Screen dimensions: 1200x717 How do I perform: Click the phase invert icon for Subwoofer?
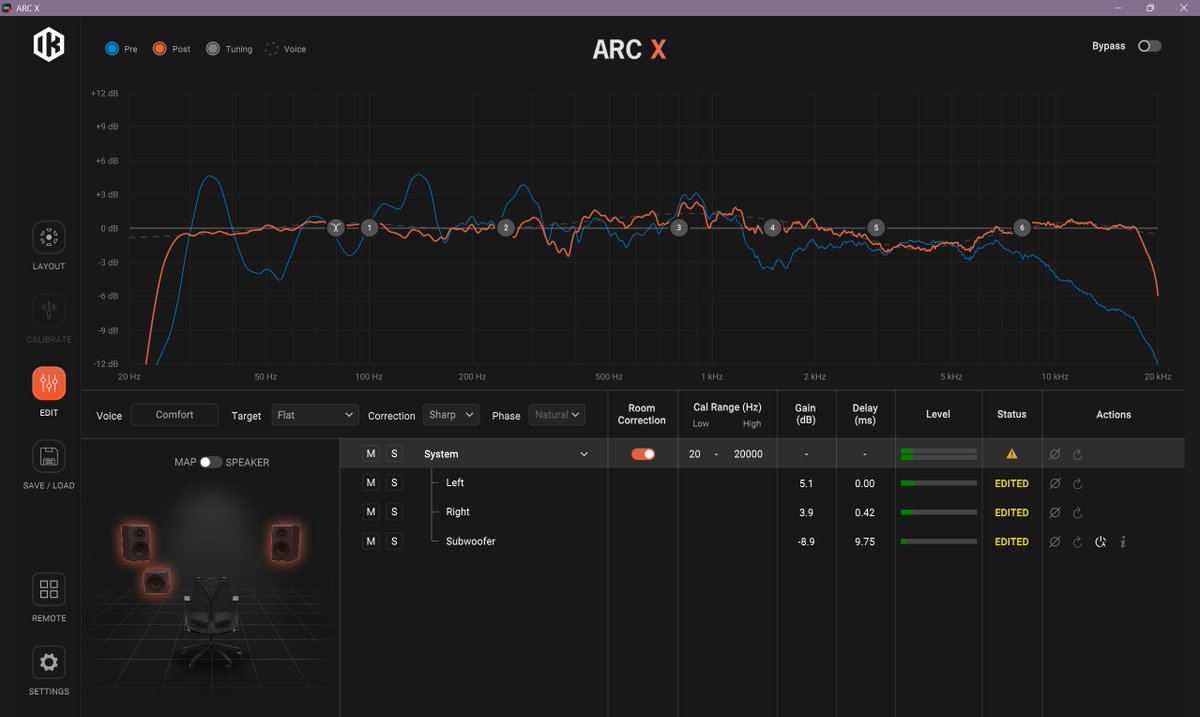click(1054, 542)
